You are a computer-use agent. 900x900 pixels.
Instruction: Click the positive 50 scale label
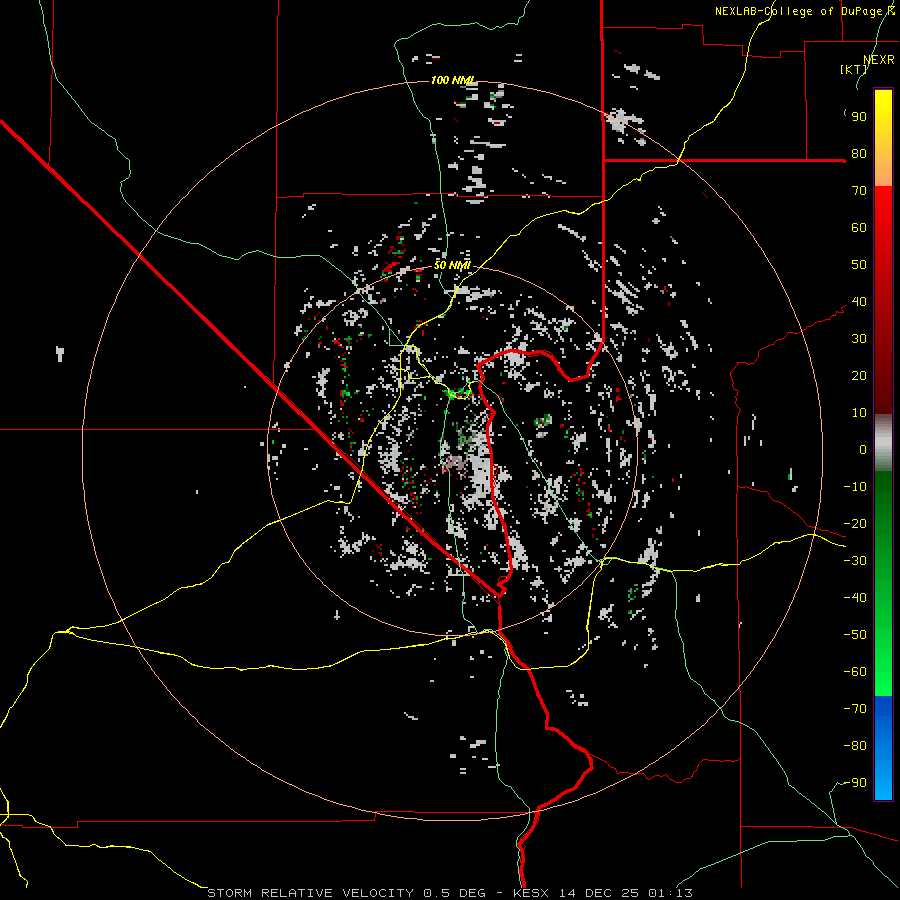coord(859,265)
